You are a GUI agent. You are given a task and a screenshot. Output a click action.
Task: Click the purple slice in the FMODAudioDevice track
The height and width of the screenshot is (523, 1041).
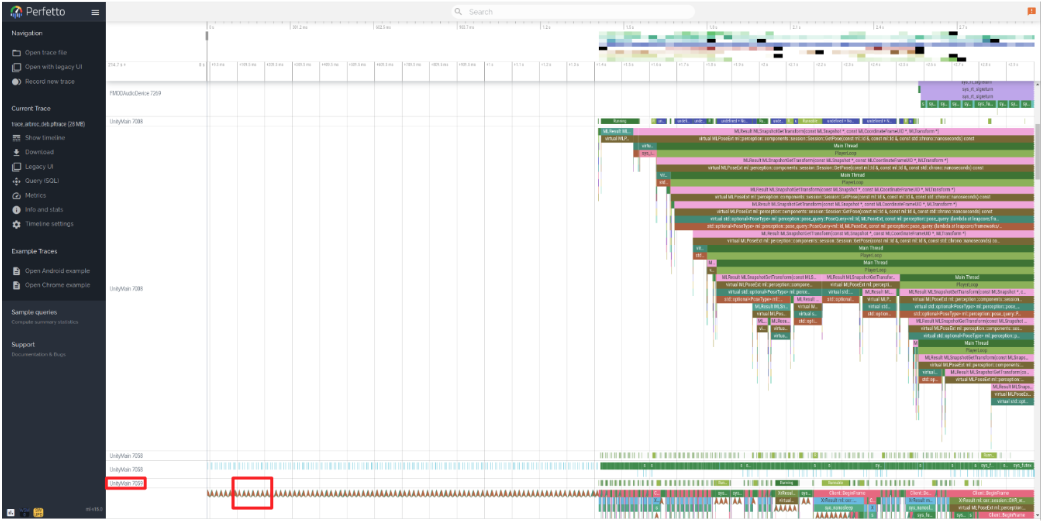click(x=977, y=91)
